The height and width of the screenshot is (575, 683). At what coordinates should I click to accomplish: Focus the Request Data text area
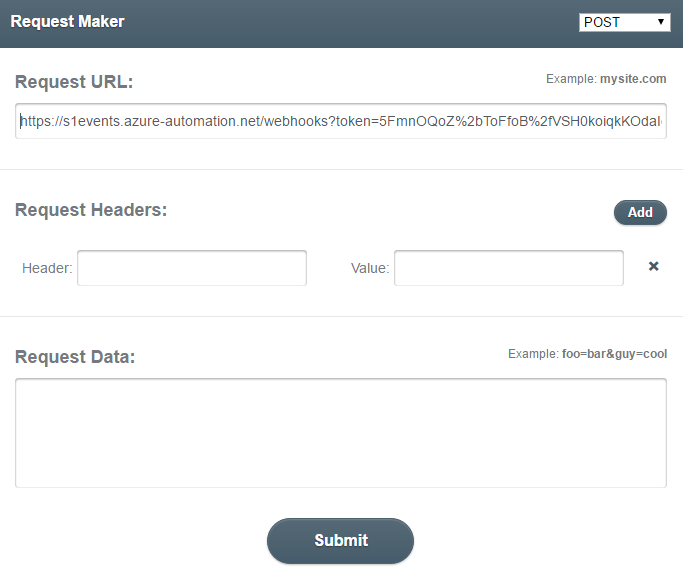pyautogui.click(x=340, y=433)
